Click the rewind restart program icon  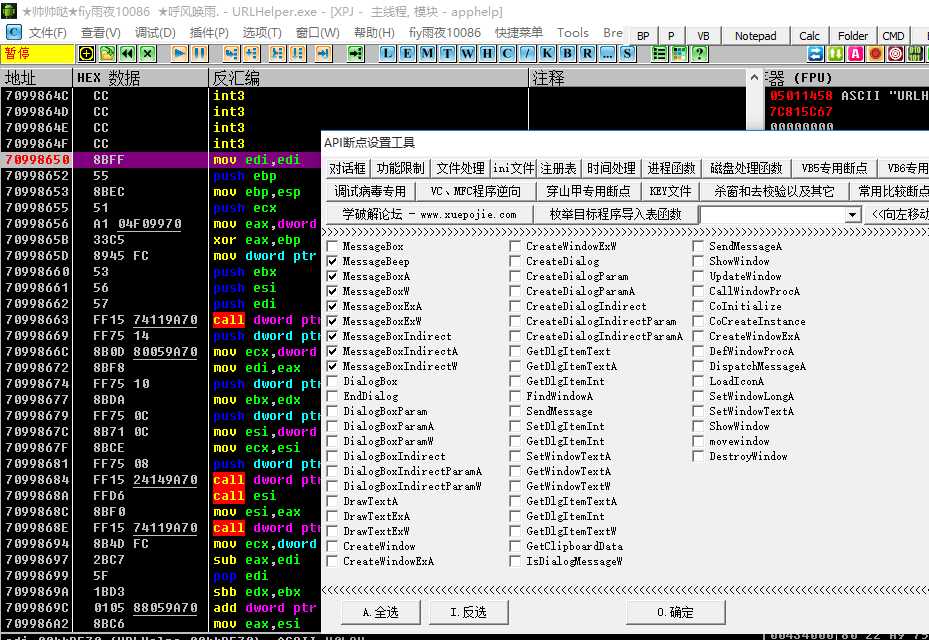pos(127,54)
